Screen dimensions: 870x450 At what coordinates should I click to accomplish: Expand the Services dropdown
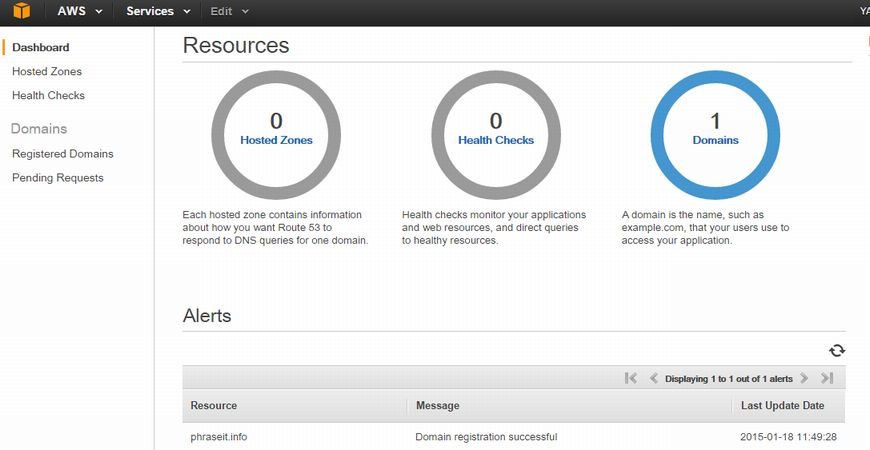coord(158,12)
